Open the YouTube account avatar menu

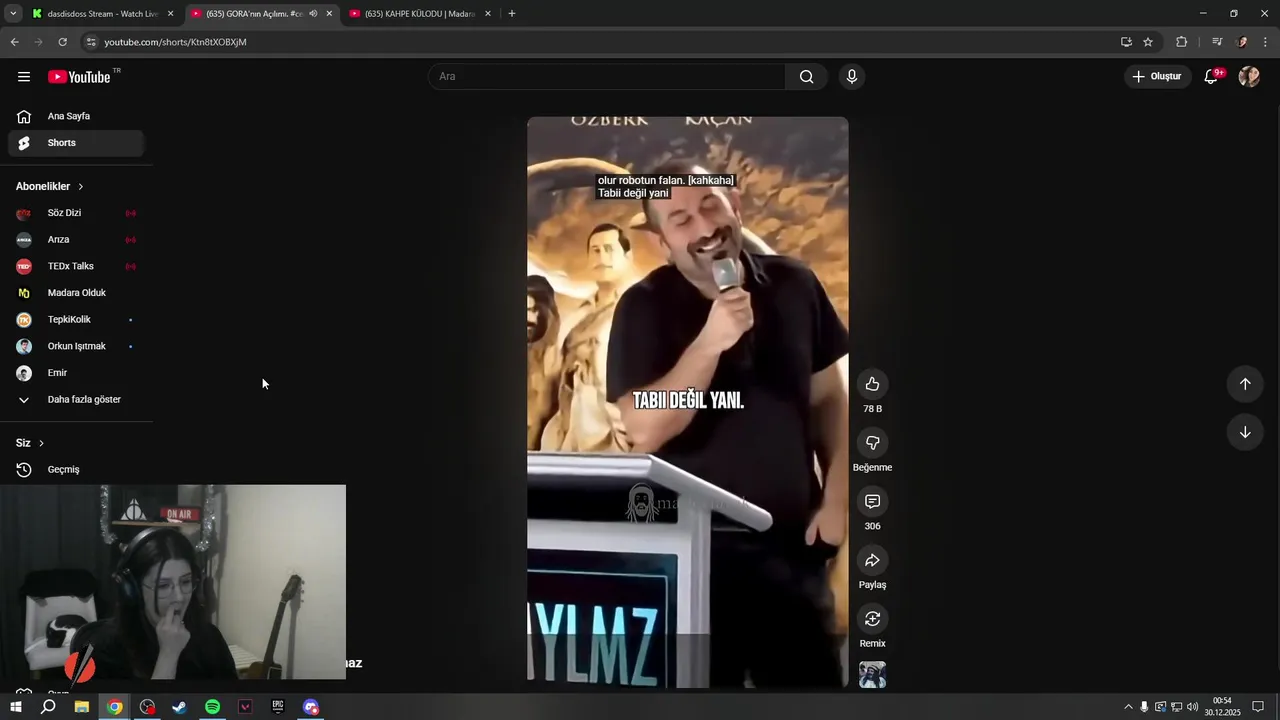pos(1249,77)
